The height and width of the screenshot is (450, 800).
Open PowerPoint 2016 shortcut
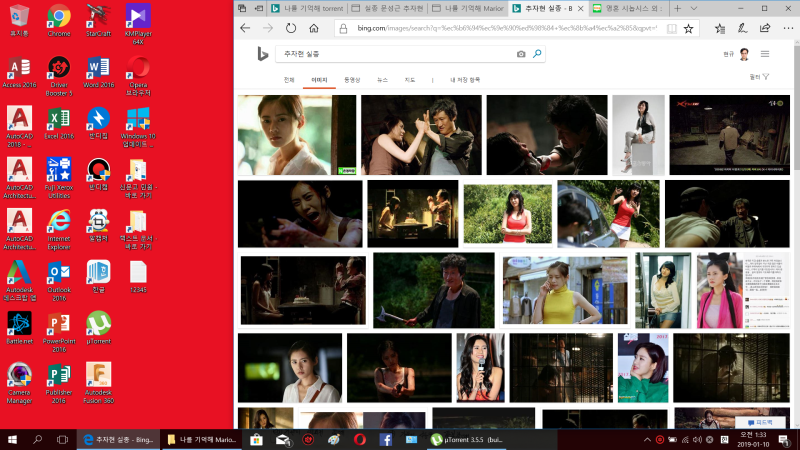coord(59,332)
